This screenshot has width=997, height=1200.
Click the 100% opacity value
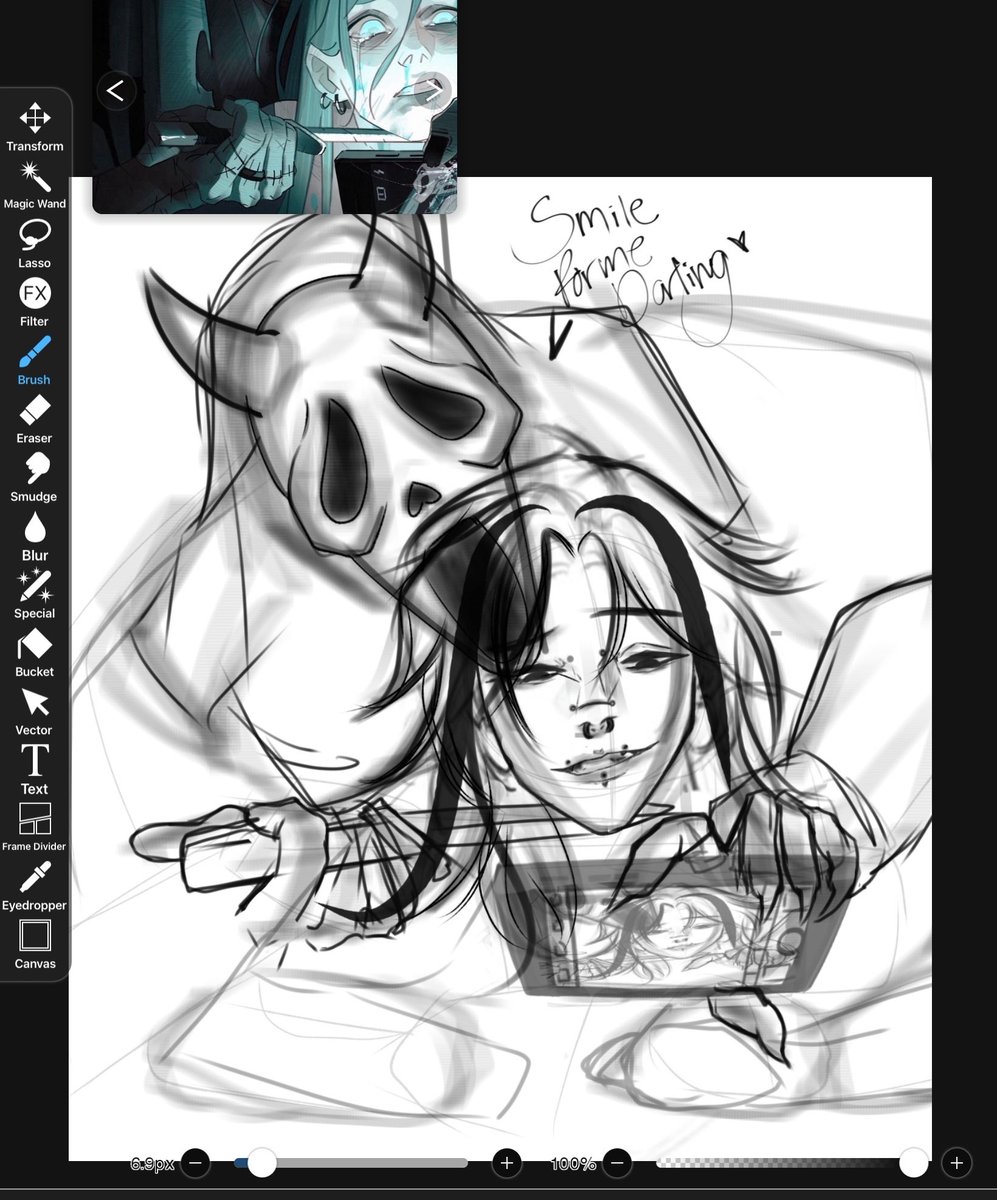(x=574, y=1164)
